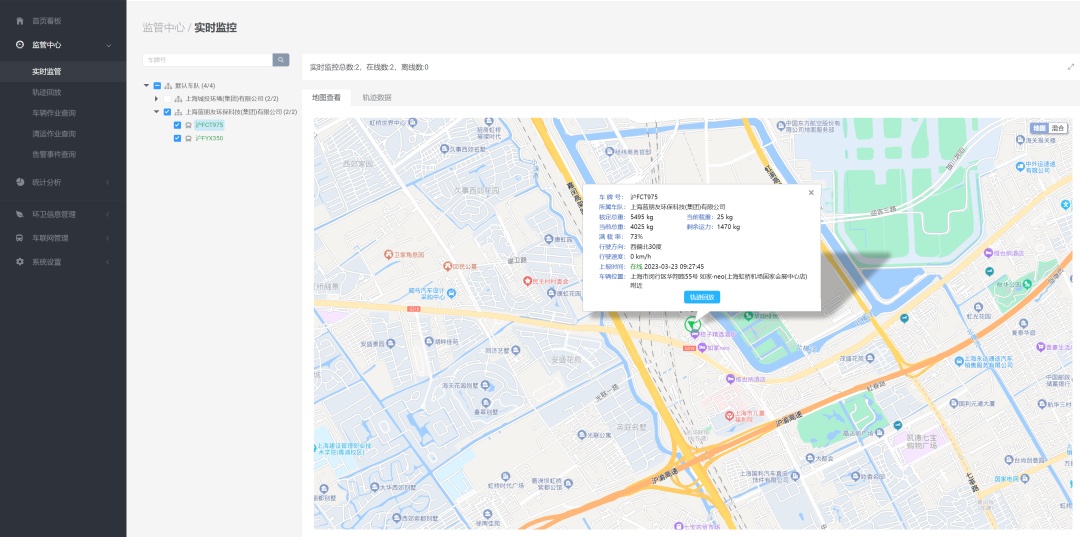Click the green vehicle marker on map
Viewport: 1080px width, 537px height.
(x=690, y=324)
